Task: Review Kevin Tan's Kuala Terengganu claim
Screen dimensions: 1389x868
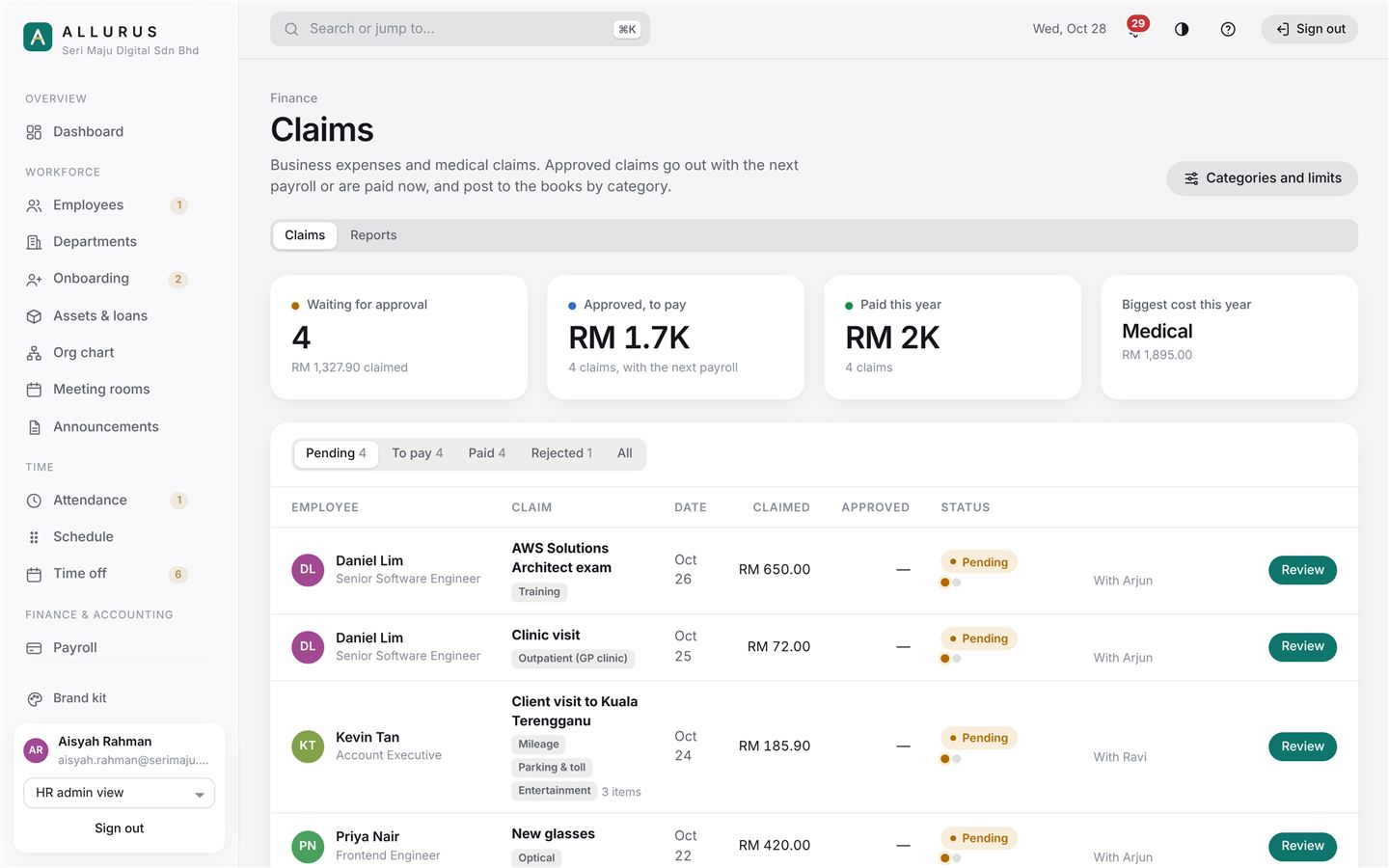Action: click(1302, 746)
